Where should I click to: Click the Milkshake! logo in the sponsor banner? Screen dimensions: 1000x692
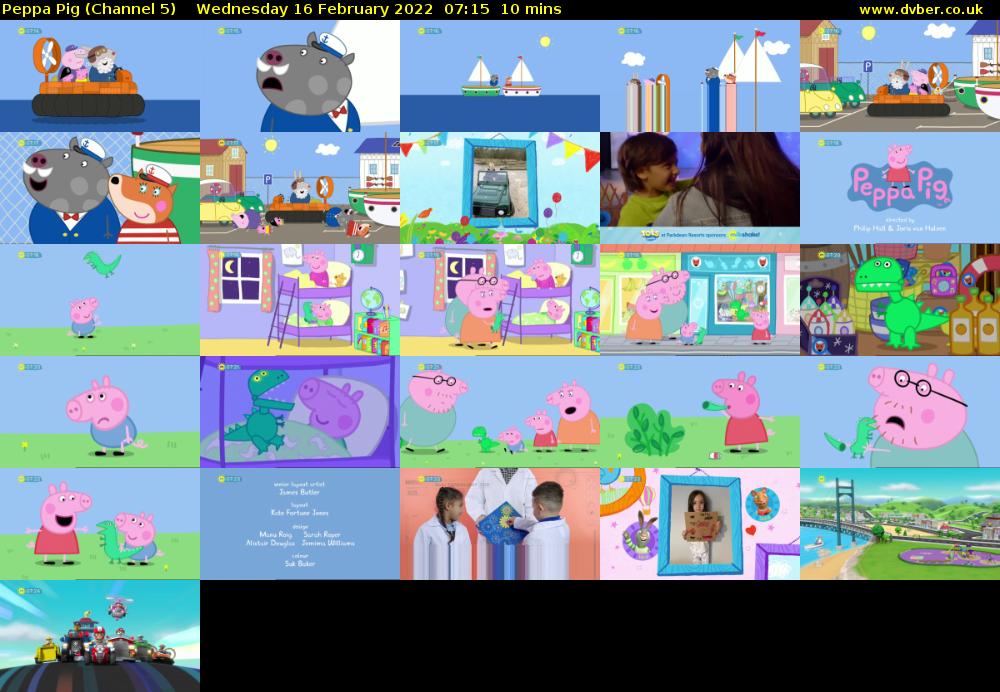click(x=745, y=233)
